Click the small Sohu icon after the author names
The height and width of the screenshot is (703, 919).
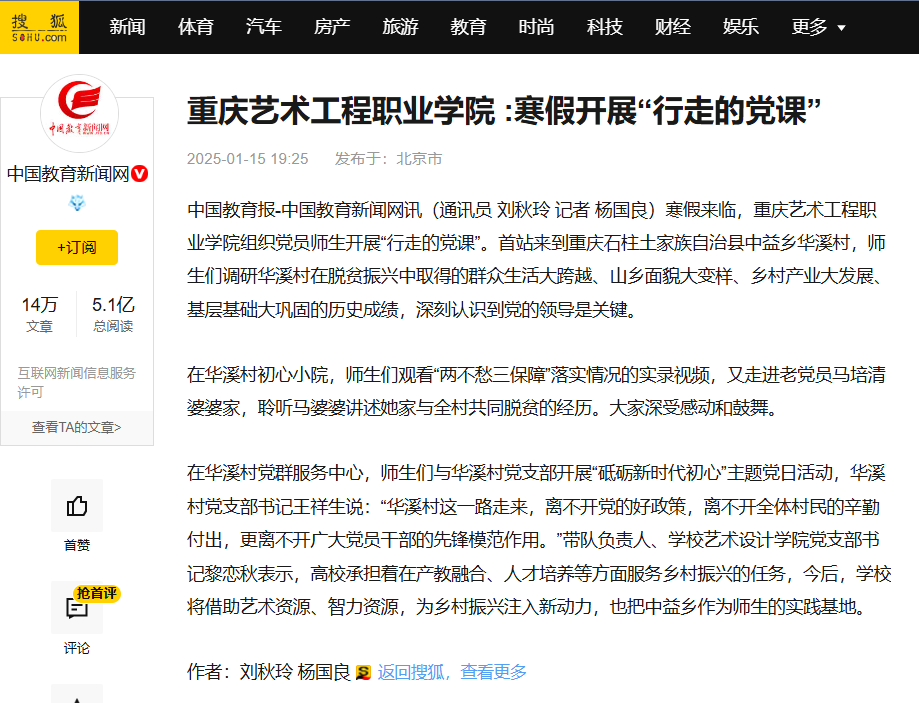pyautogui.click(x=364, y=672)
